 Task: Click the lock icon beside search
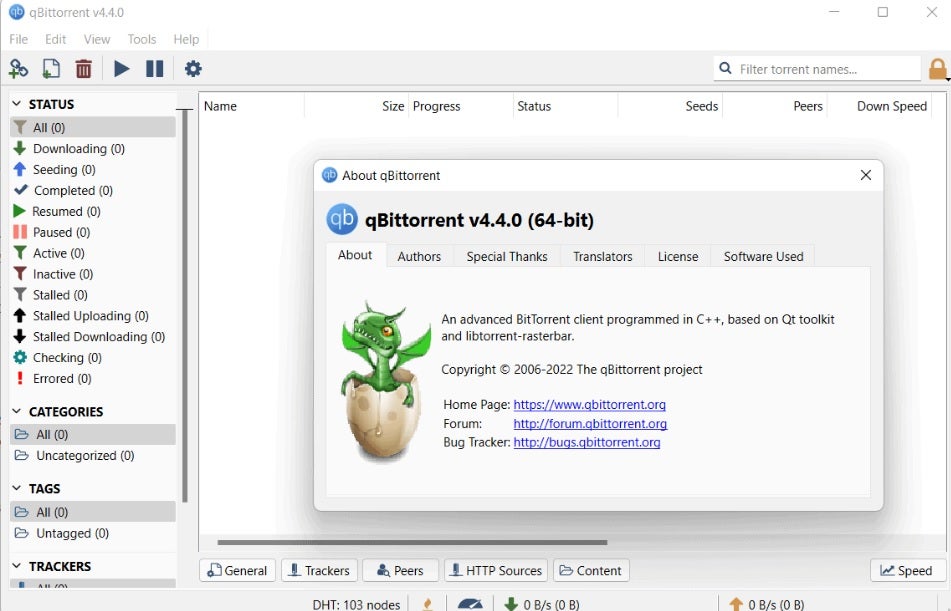tap(937, 69)
